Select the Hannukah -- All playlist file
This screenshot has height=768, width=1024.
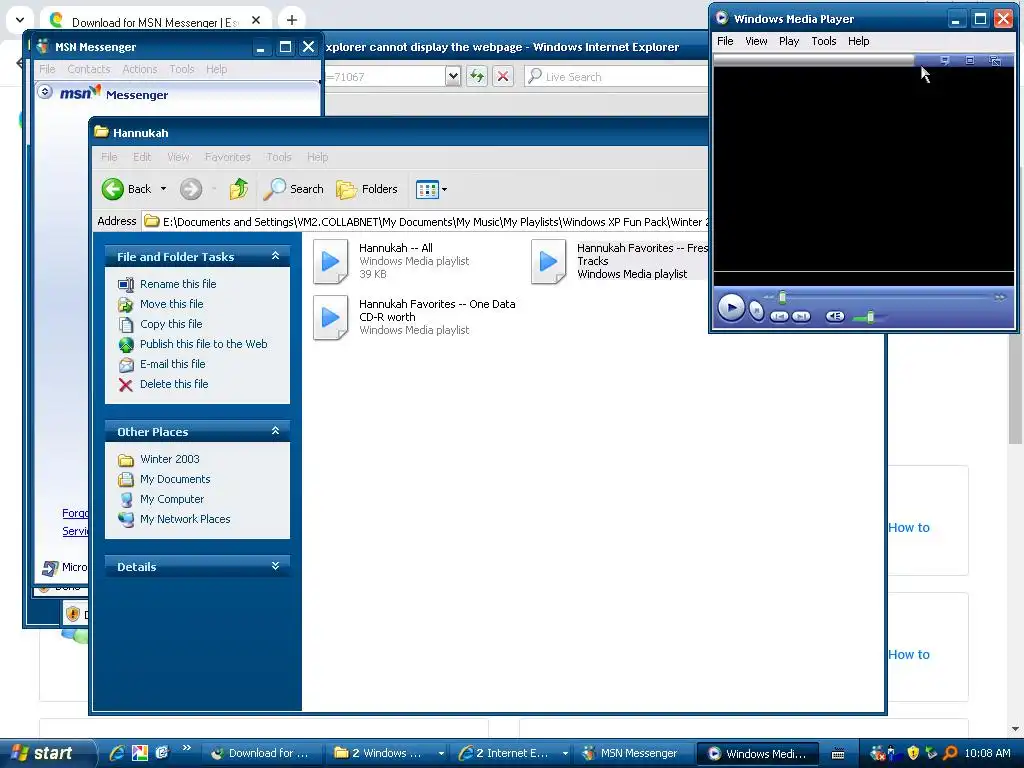coord(391,261)
